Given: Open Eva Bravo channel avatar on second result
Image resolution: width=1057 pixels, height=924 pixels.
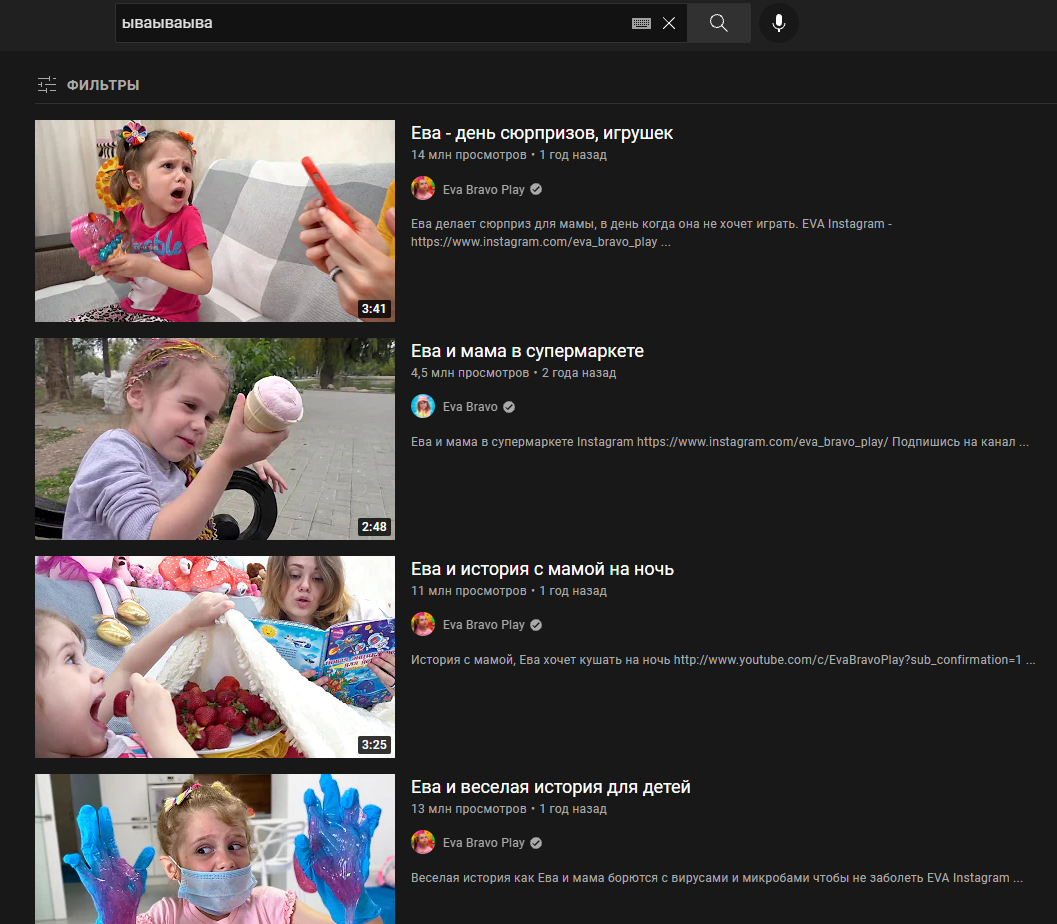Looking at the screenshot, I should click(423, 406).
